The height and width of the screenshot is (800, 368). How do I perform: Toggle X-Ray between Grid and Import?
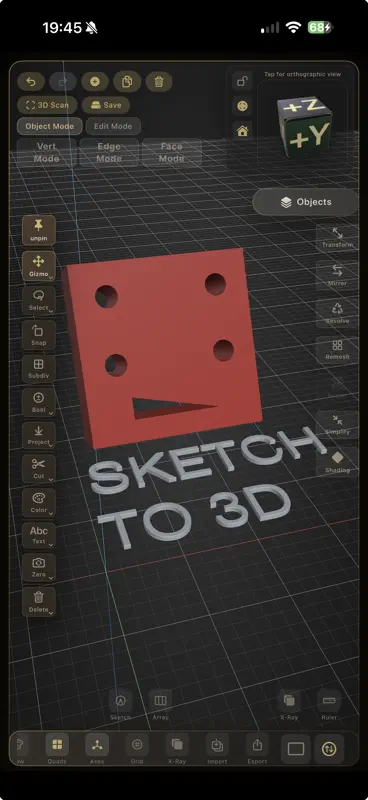click(177, 749)
